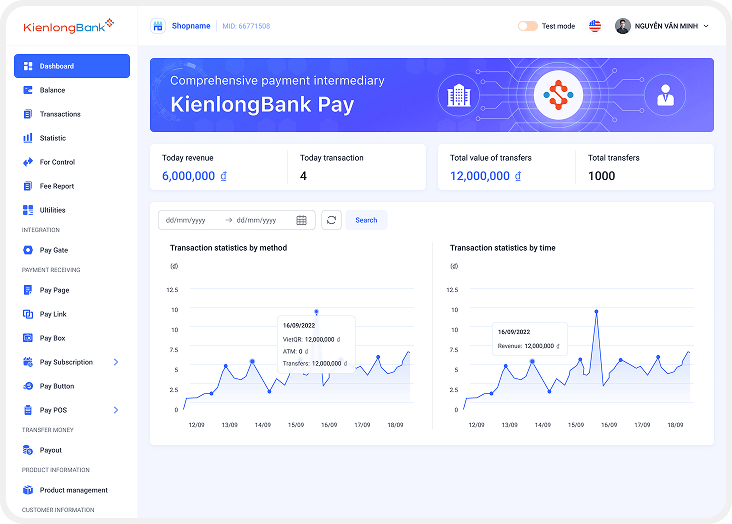Click the Total transfers 1000 value
Screen dimensions: 732x524
[601, 176]
